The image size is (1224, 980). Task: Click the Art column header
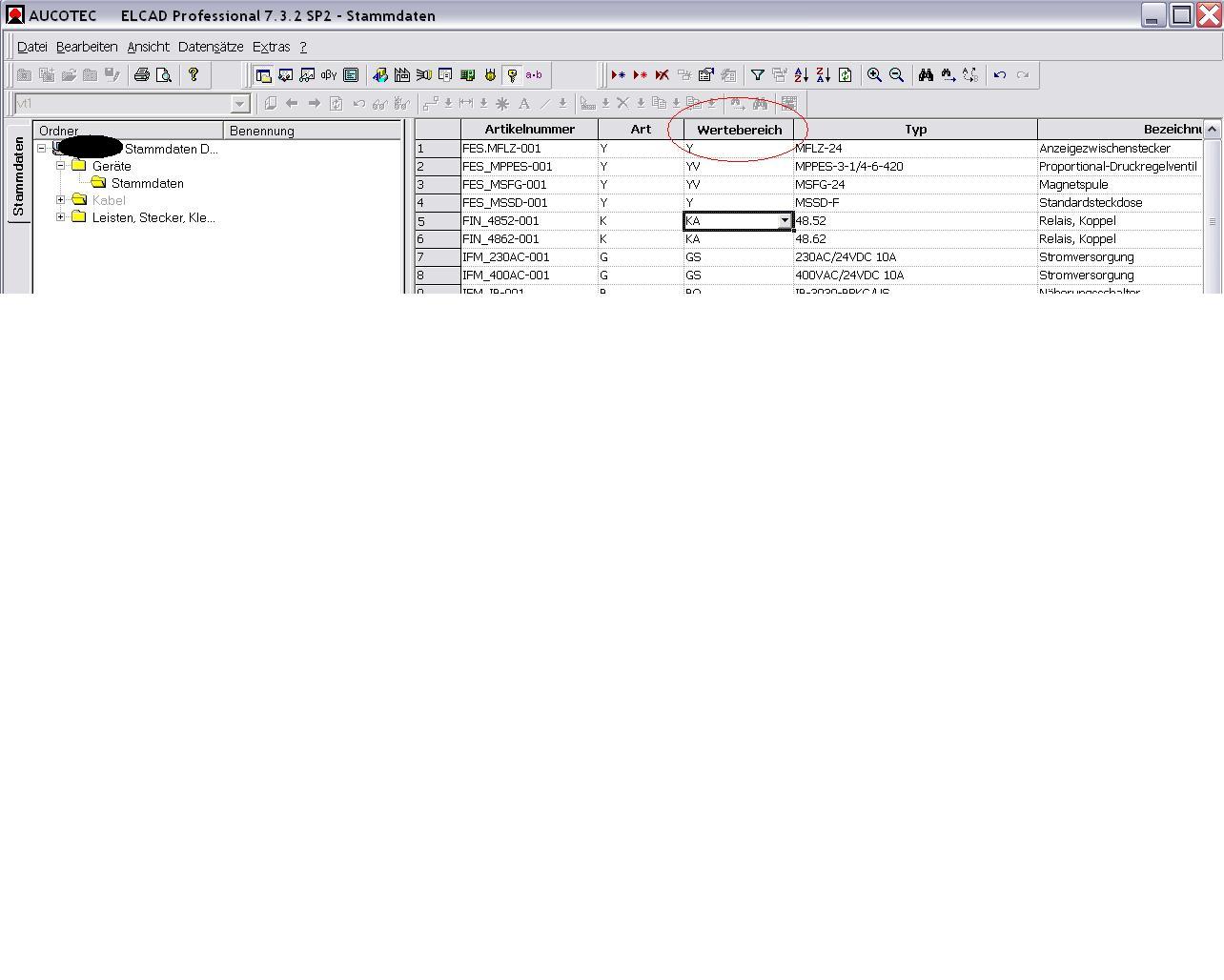(x=641, y=129)
